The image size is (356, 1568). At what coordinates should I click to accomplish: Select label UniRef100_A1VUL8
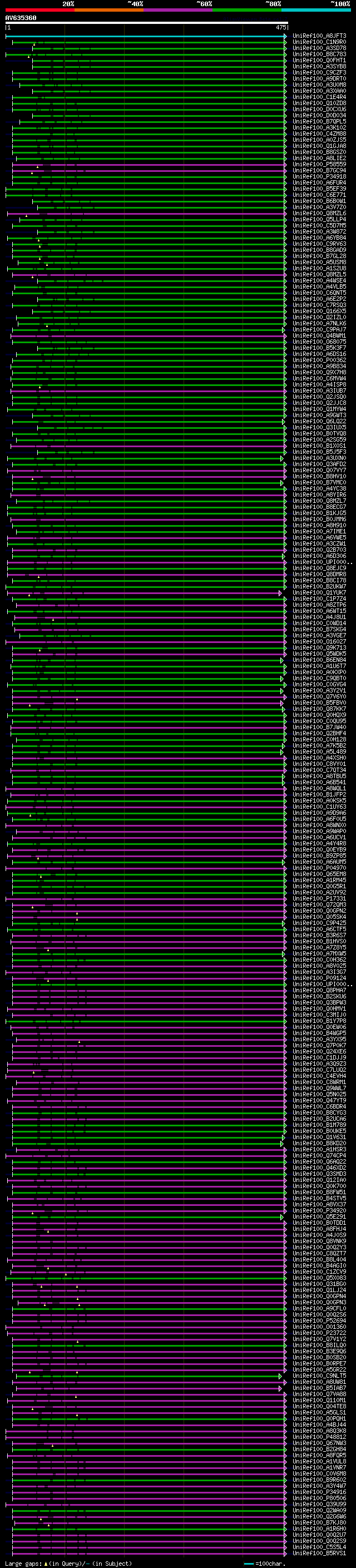pyautogui.click(x=319, y=1461)
